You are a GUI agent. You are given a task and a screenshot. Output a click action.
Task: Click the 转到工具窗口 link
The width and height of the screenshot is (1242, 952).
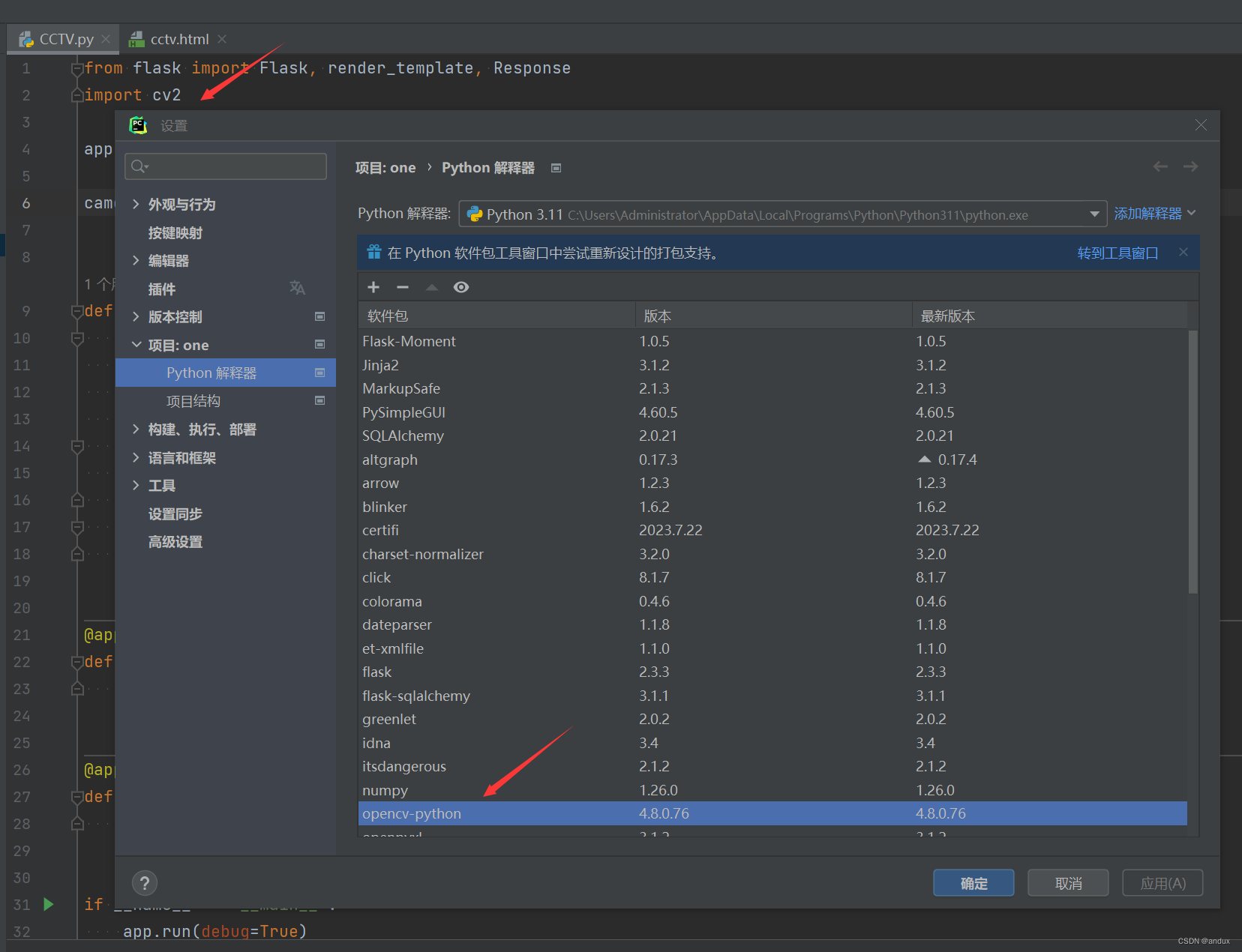pos(1117,253)
